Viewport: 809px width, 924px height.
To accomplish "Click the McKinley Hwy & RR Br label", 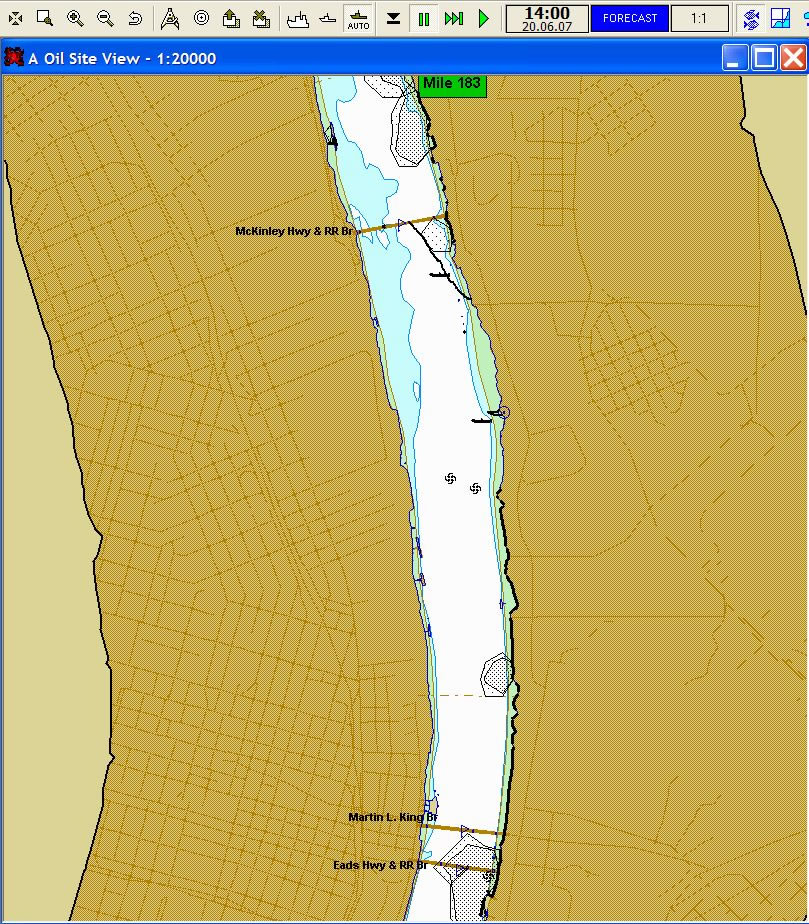I will point(294,231).
